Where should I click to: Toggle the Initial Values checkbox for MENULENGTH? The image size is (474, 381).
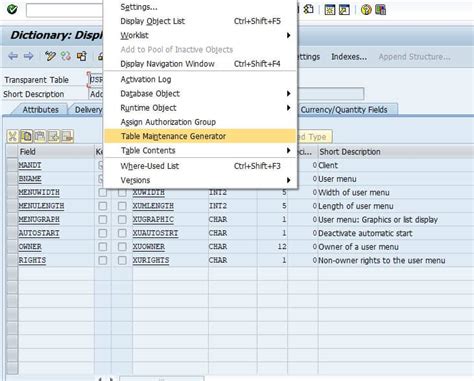(122, 206)
